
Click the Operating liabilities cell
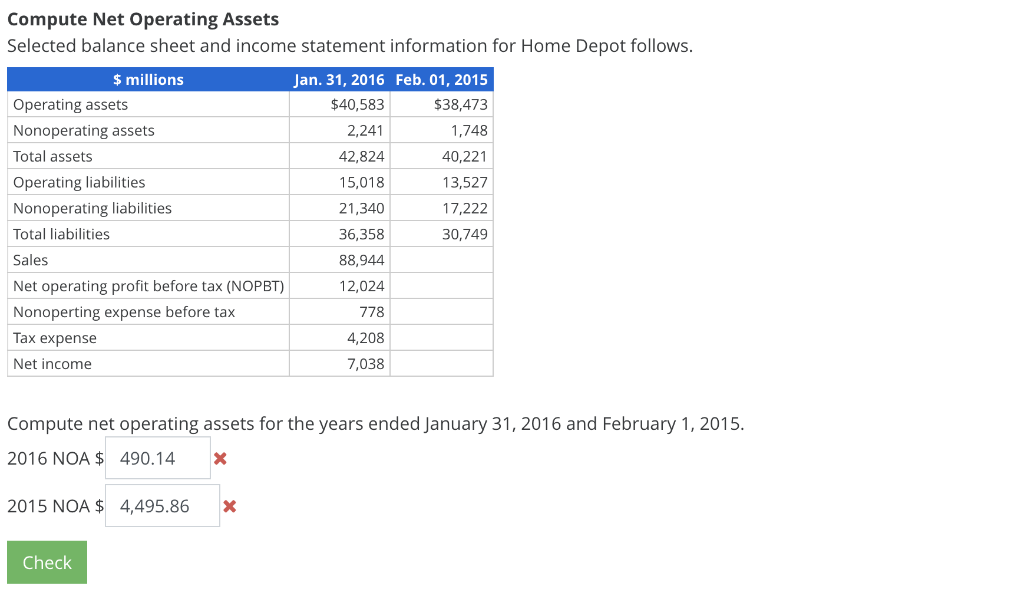click(79, 182)
